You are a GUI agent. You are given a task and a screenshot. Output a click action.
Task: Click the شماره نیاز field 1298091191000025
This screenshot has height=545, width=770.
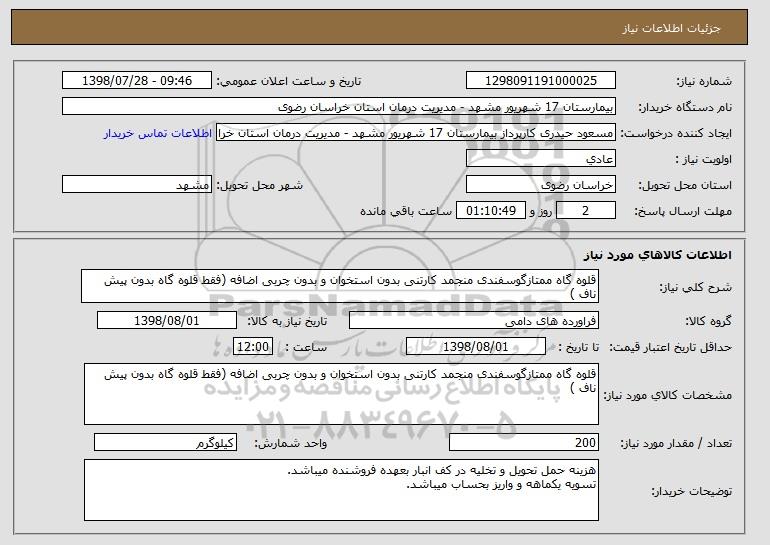541,81
